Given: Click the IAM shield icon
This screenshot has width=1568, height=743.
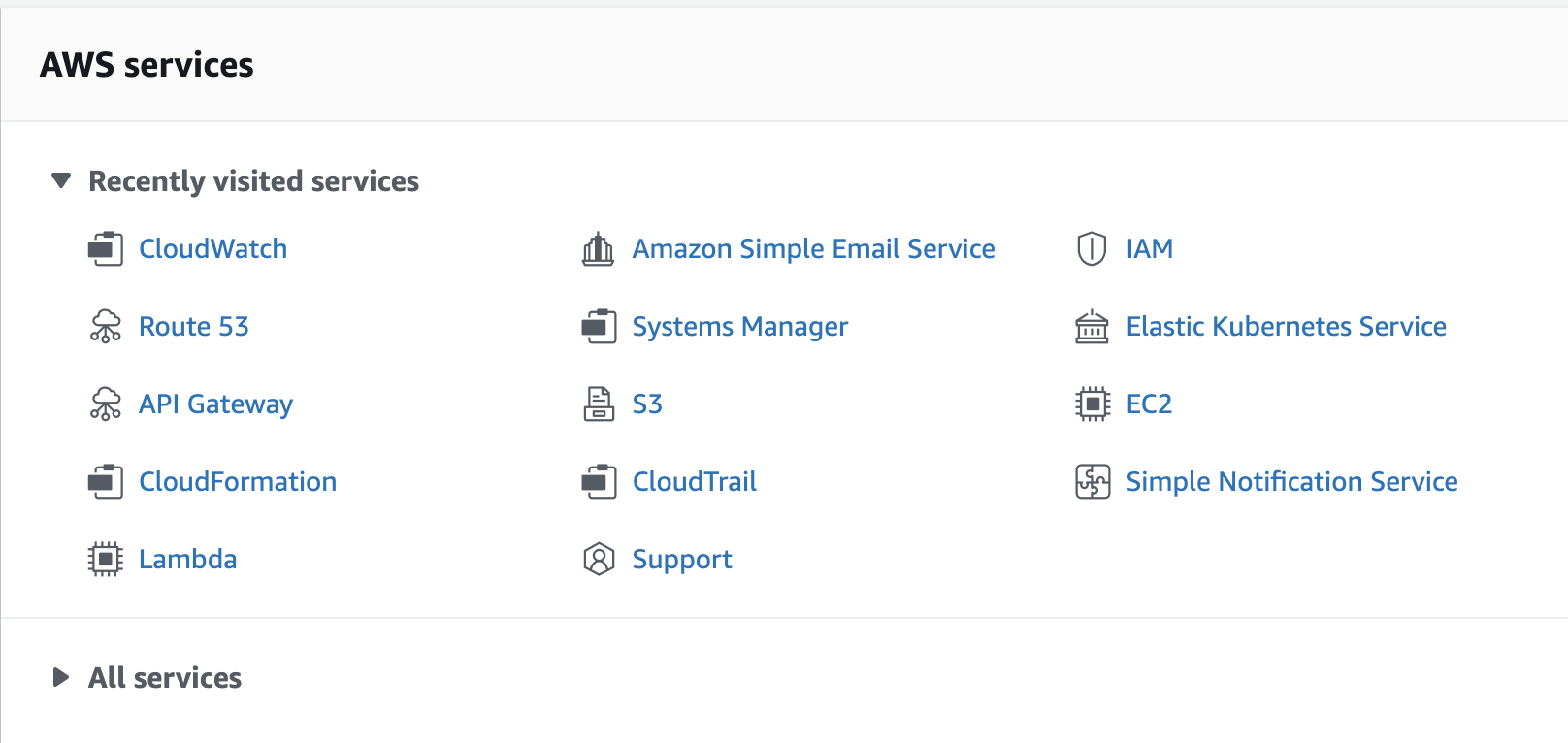Looking at the screenshot, I should pos(1092,249).
